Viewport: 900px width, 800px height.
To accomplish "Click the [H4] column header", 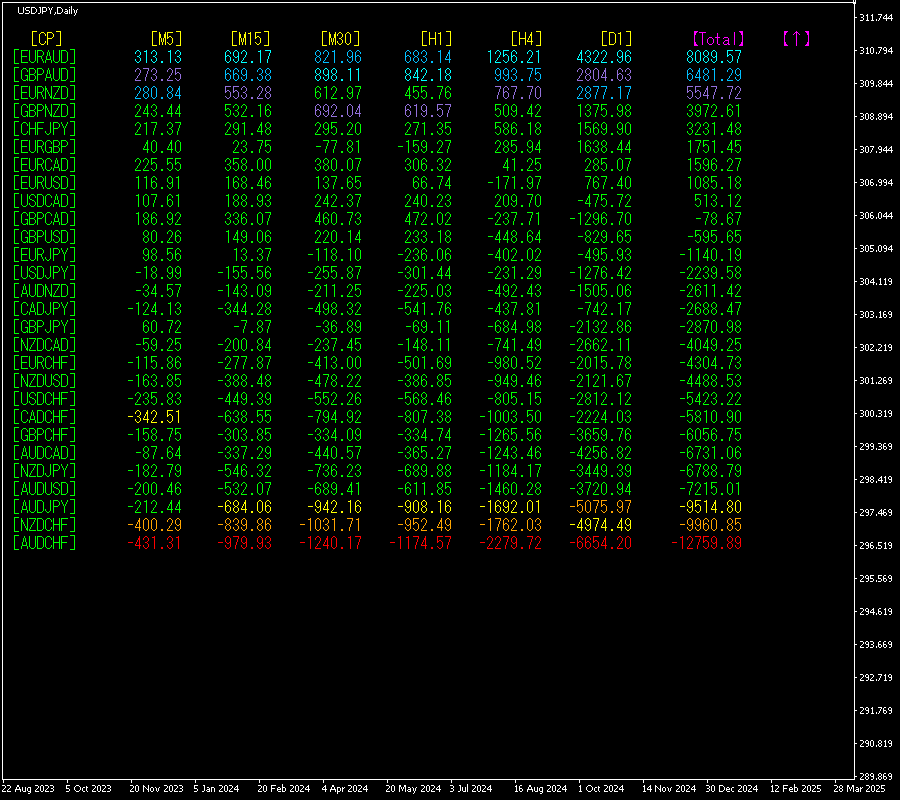I will coord(526,38).
